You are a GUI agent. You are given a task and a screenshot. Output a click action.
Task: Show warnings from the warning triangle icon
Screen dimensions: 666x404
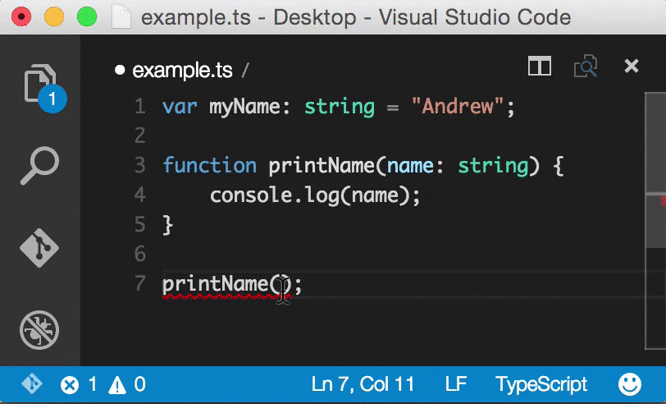[x=117, y=385]
